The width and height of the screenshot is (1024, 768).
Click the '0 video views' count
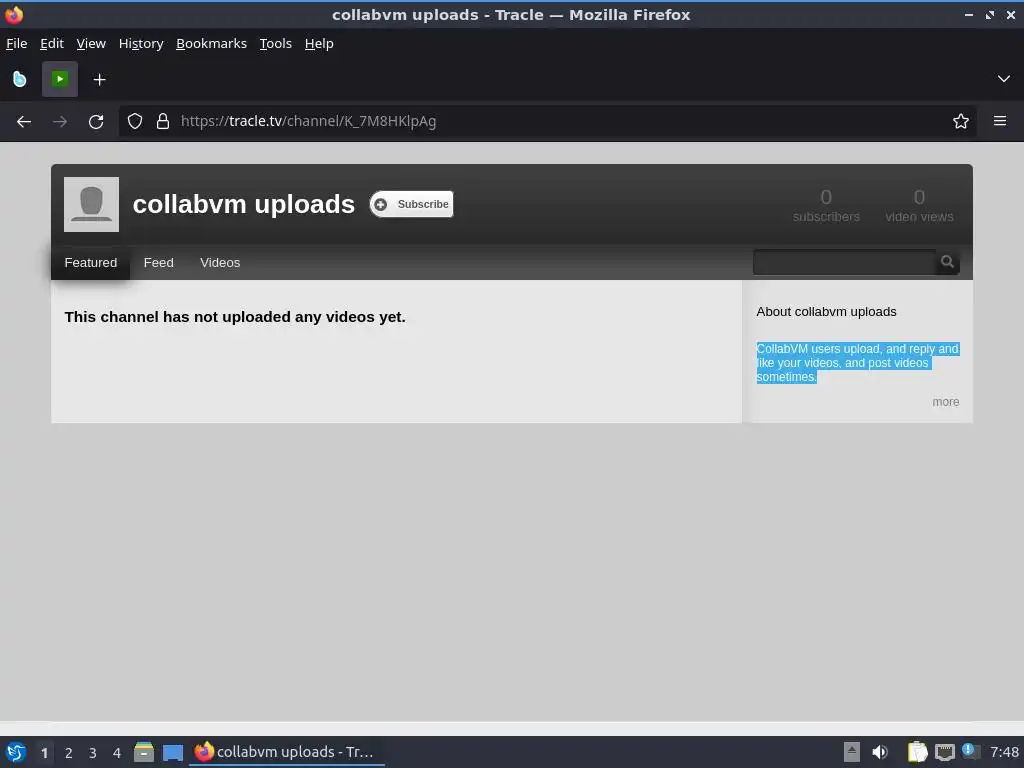point(919,206)
